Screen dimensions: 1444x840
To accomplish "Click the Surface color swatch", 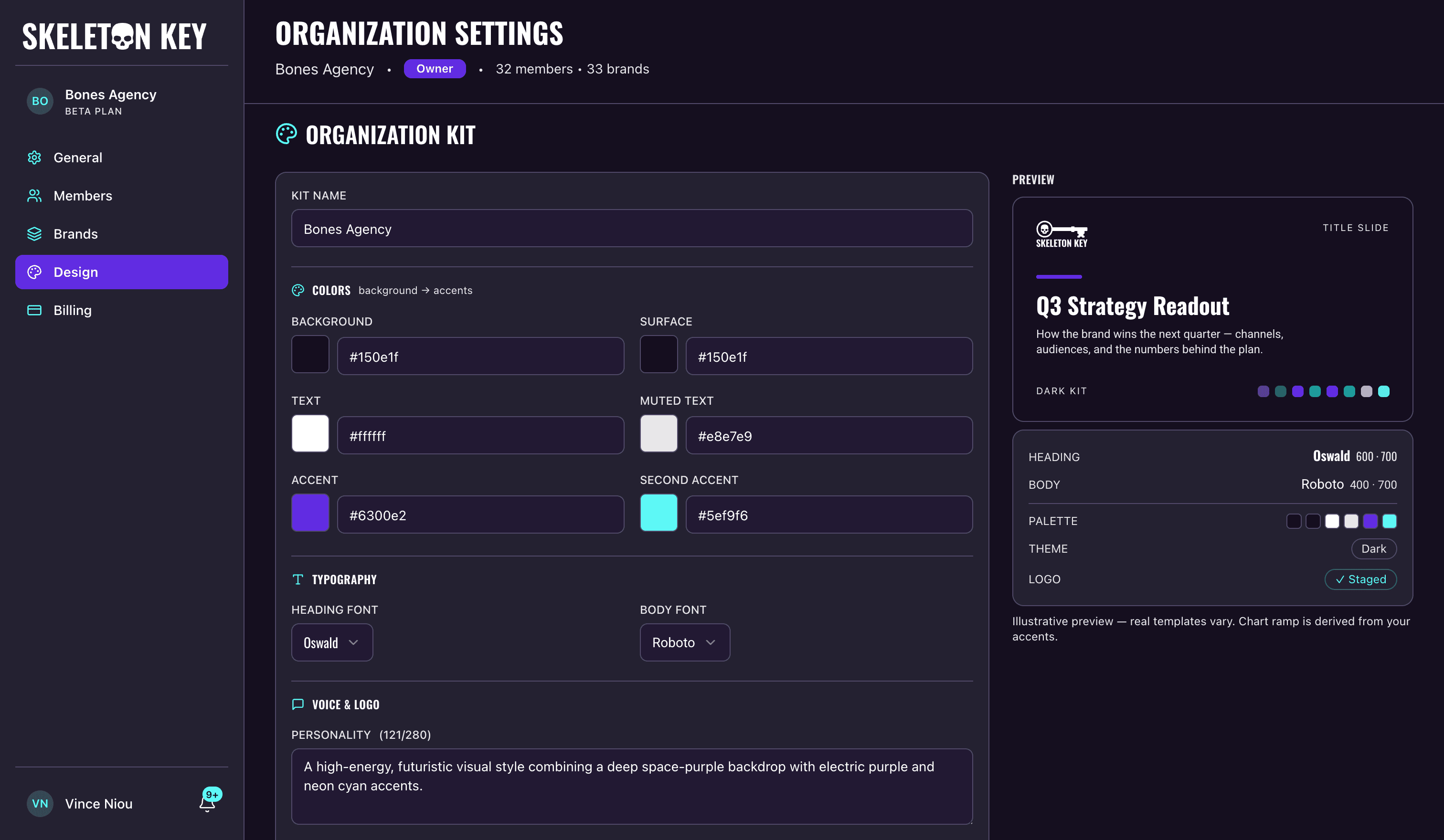I will coord(658,355).
